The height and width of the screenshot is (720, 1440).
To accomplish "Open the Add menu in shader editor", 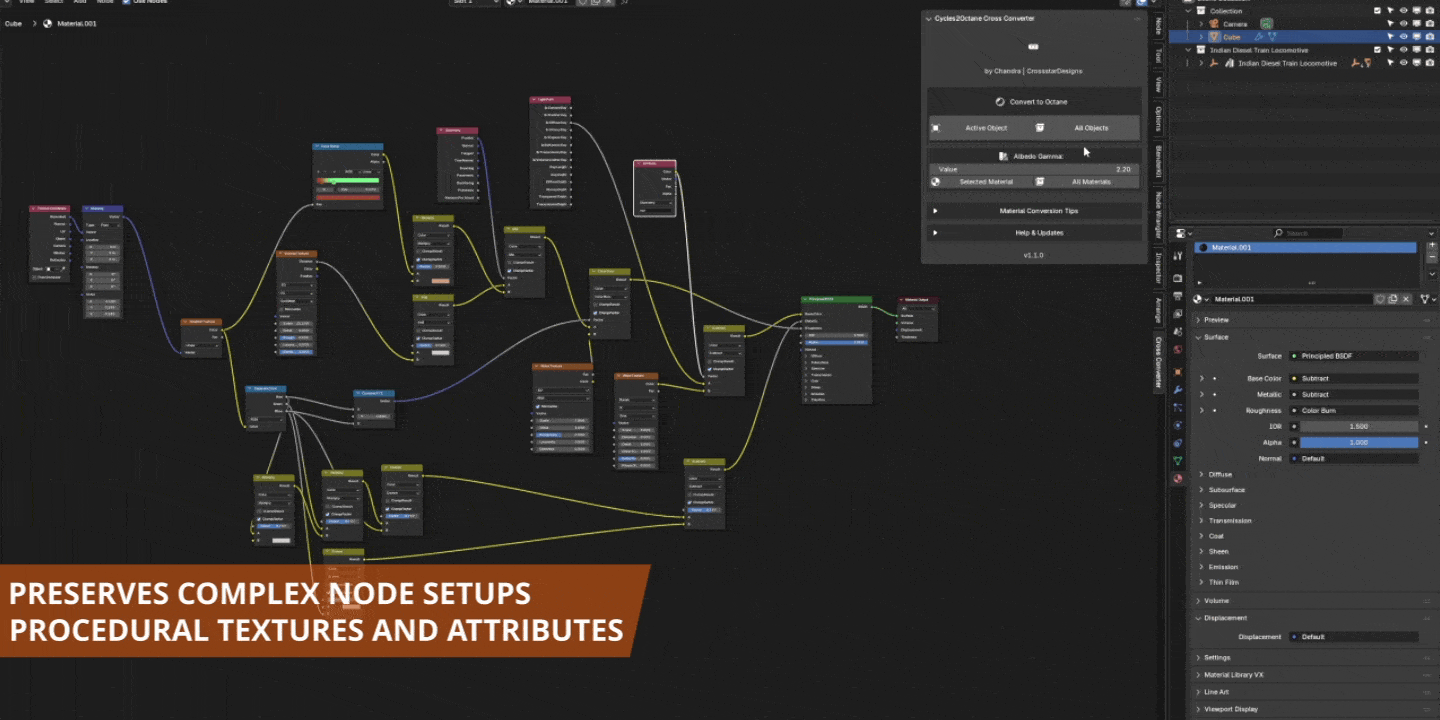I will point(80,3).
